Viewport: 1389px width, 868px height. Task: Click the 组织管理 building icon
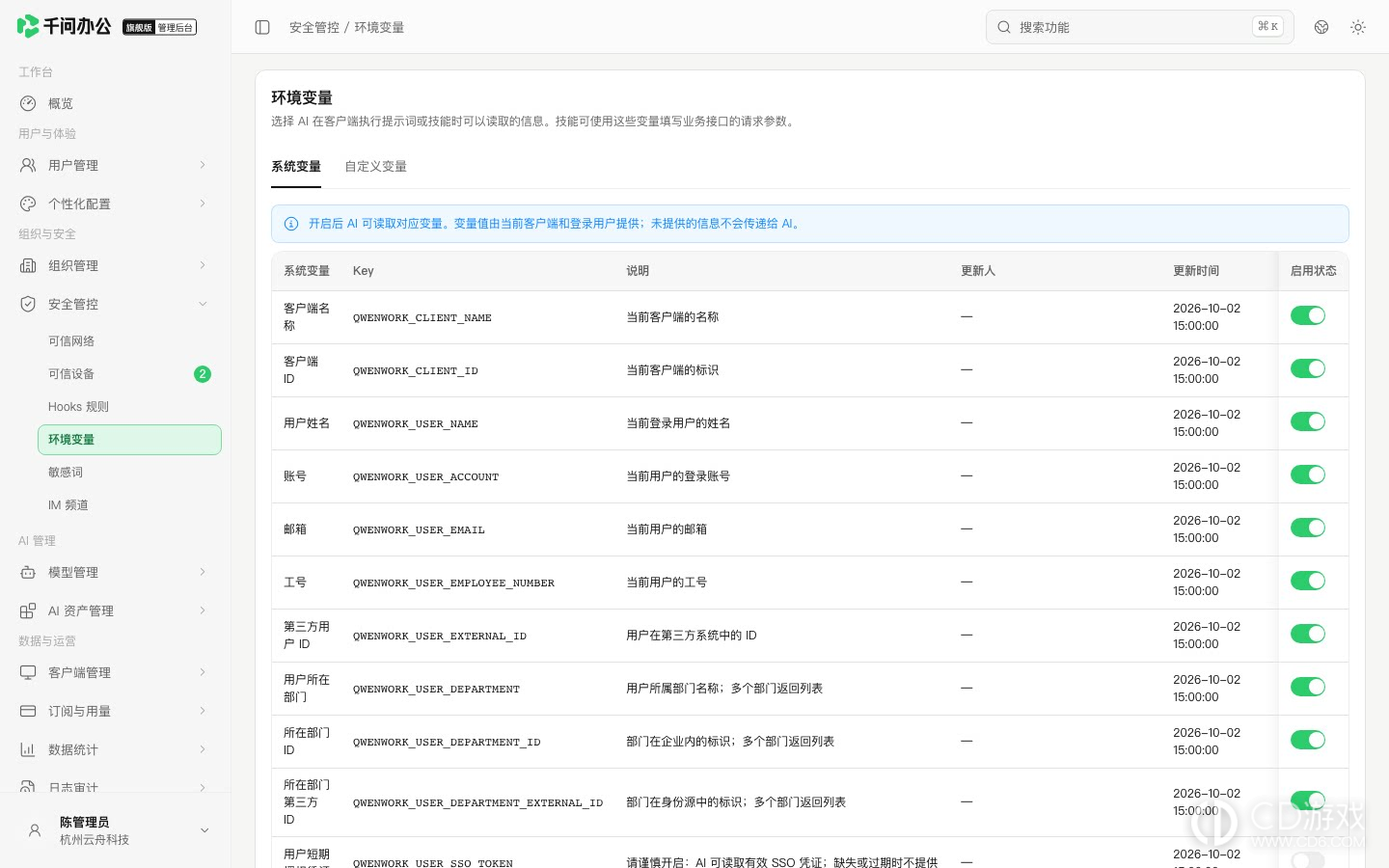click(28, 265)
